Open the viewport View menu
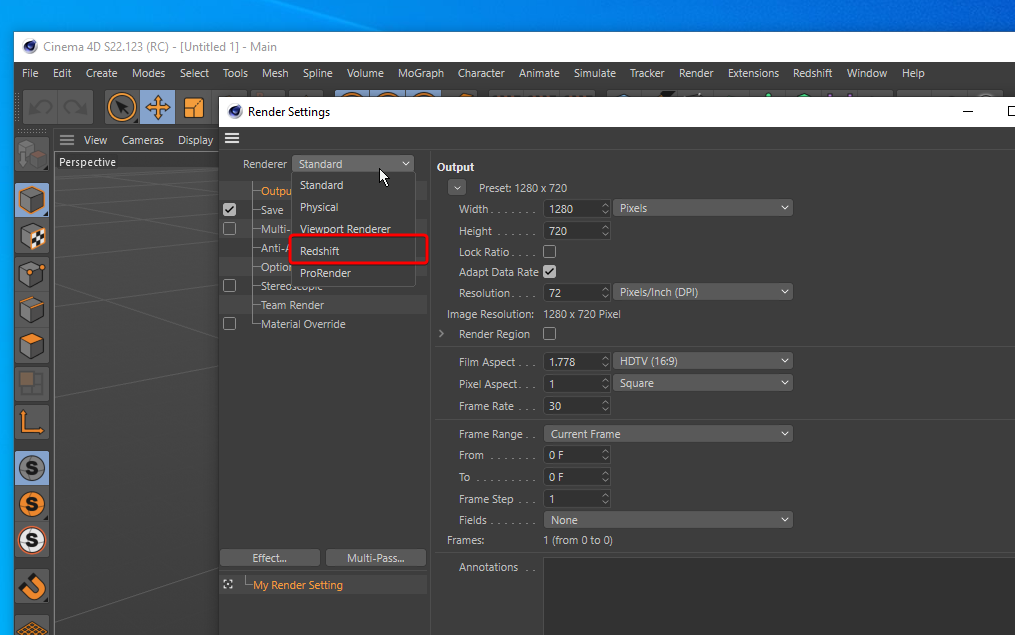This screenshot has width=1015, height=635. pos(95,140)
